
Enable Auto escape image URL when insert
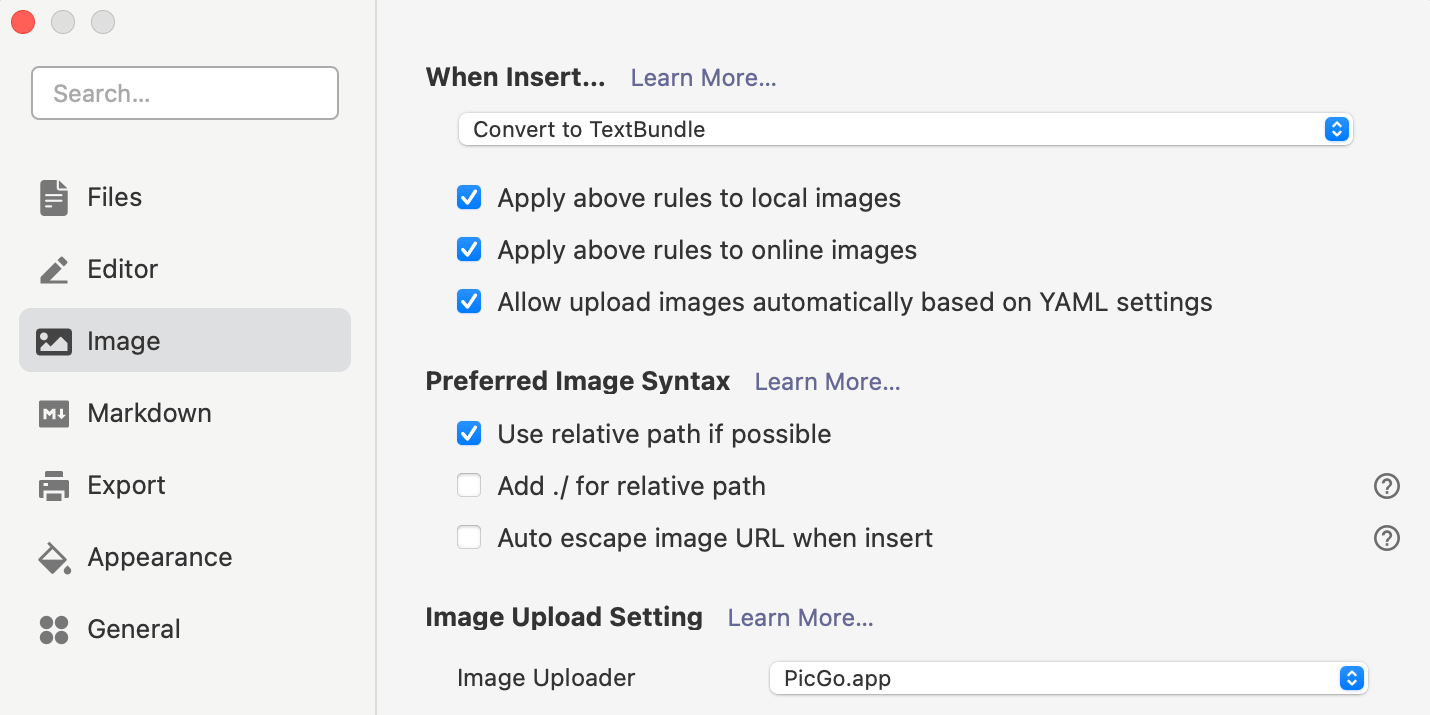pyautogui.click(x=469, y=538)
